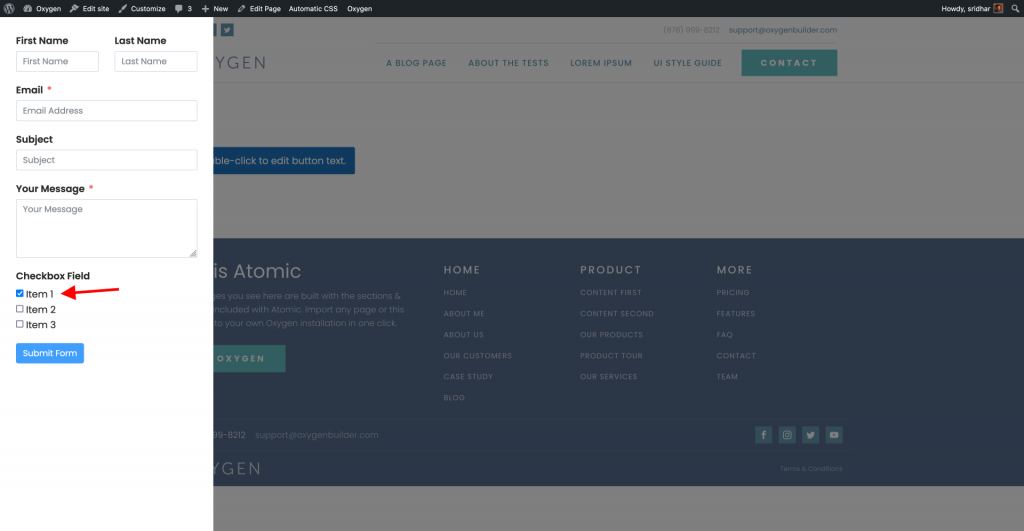The width and height of the screenshot is (1024, 531).
Task: Click into the Email Address field
Action: click(106, 111)
